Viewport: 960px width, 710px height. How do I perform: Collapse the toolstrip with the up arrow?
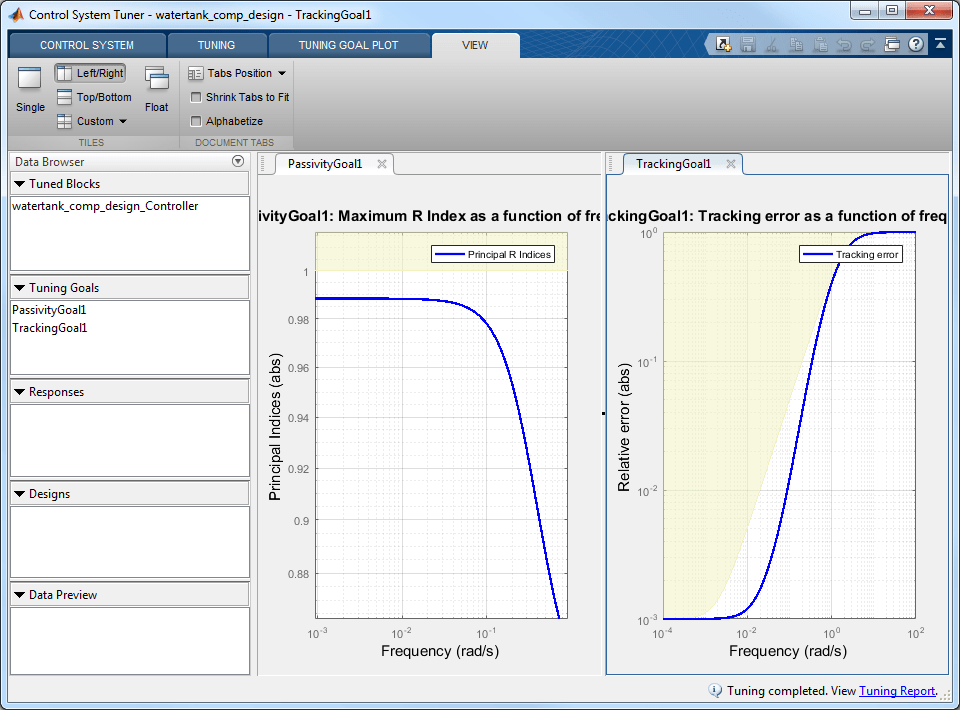tap(940, 45)
